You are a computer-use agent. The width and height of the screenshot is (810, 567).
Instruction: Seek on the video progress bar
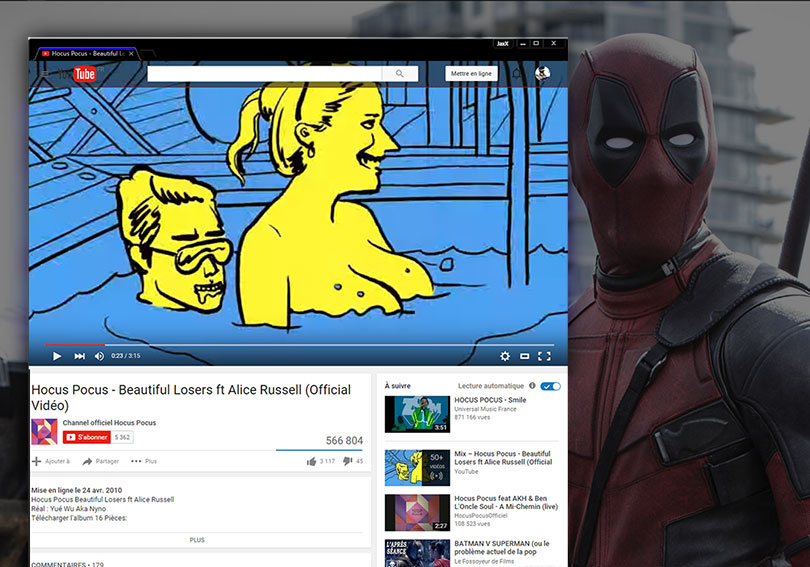pos(300,344)
